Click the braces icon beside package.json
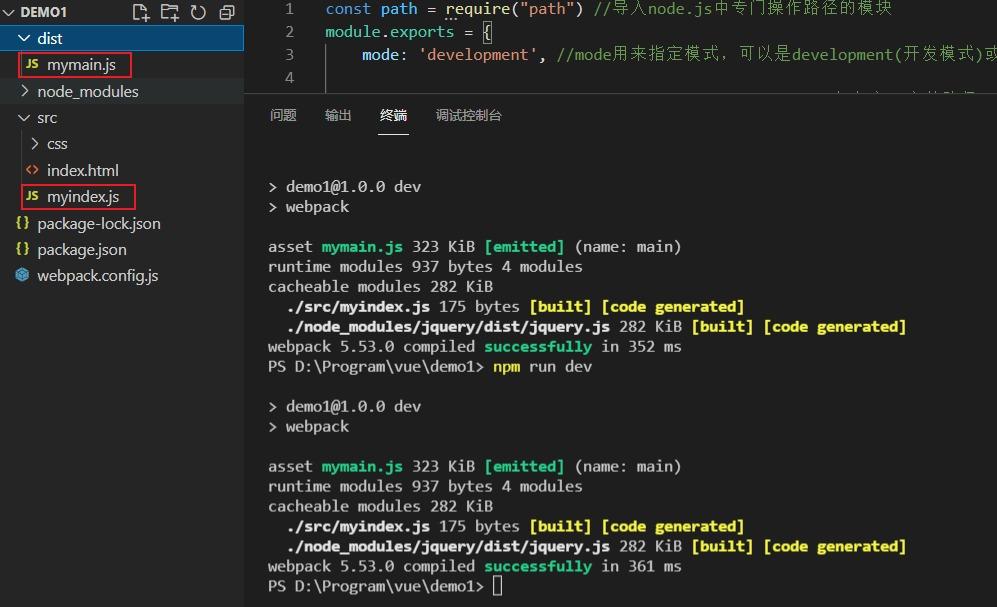997x607 pixels. (22, 249)
